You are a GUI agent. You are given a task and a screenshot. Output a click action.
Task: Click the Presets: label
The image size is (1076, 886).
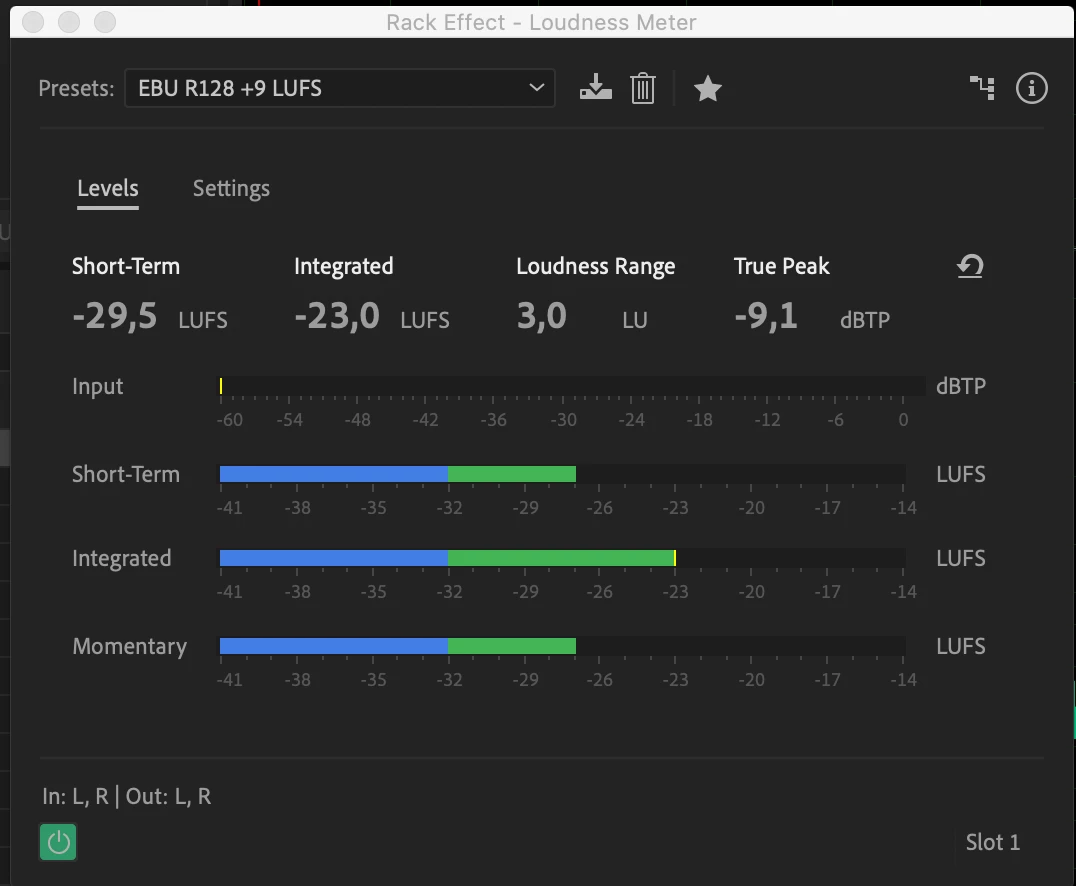pyautogui.click(x=76, y=89)
